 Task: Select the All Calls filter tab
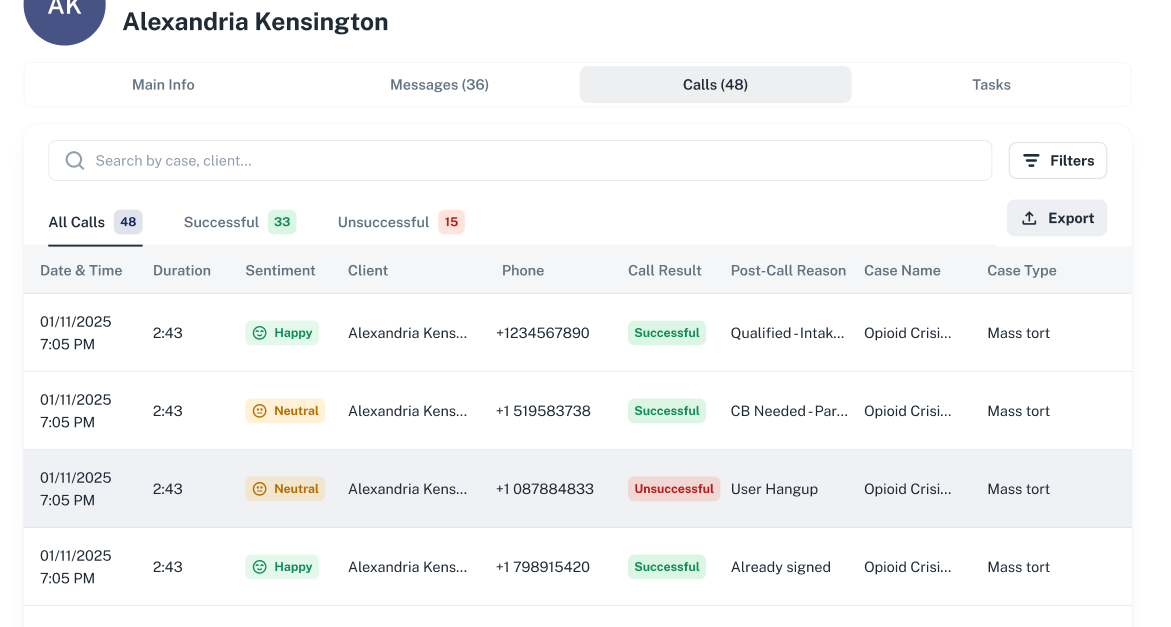tap(76, 222)
